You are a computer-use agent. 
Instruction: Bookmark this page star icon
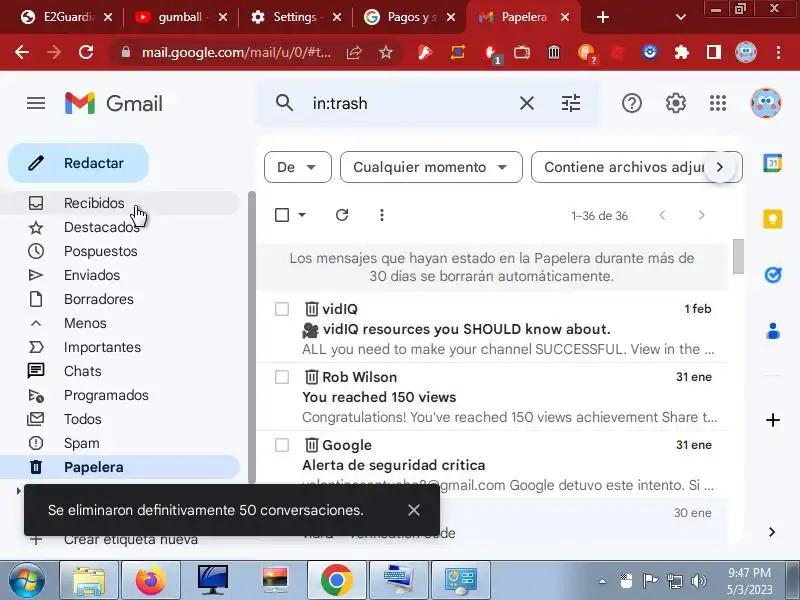click(386, 52)
